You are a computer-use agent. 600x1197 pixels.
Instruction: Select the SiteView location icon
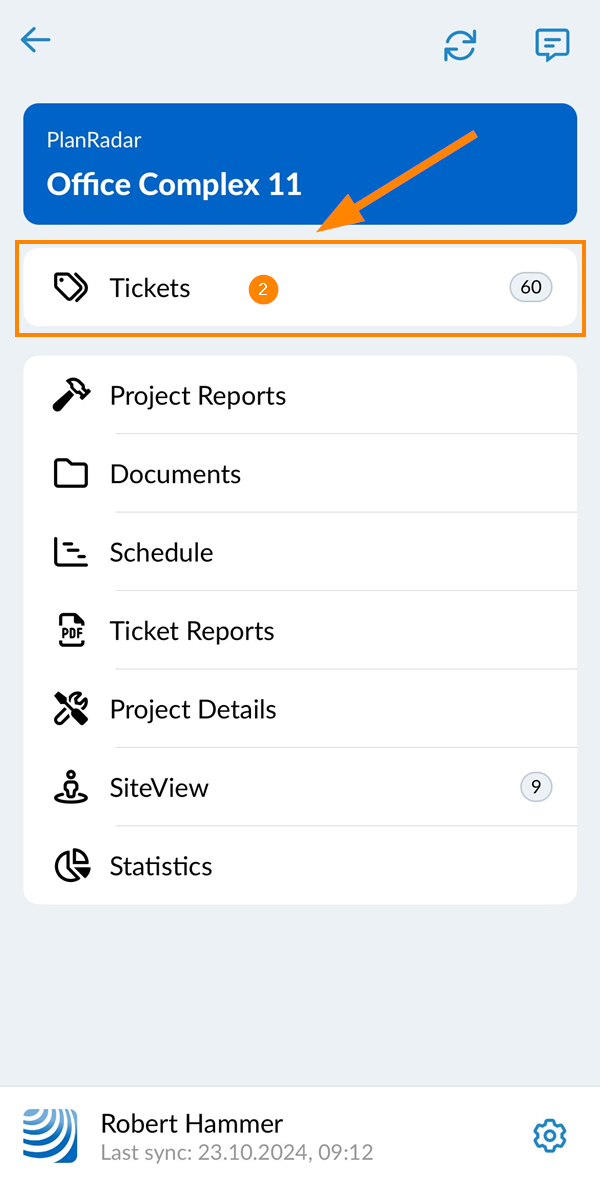[x=70, y=788]
